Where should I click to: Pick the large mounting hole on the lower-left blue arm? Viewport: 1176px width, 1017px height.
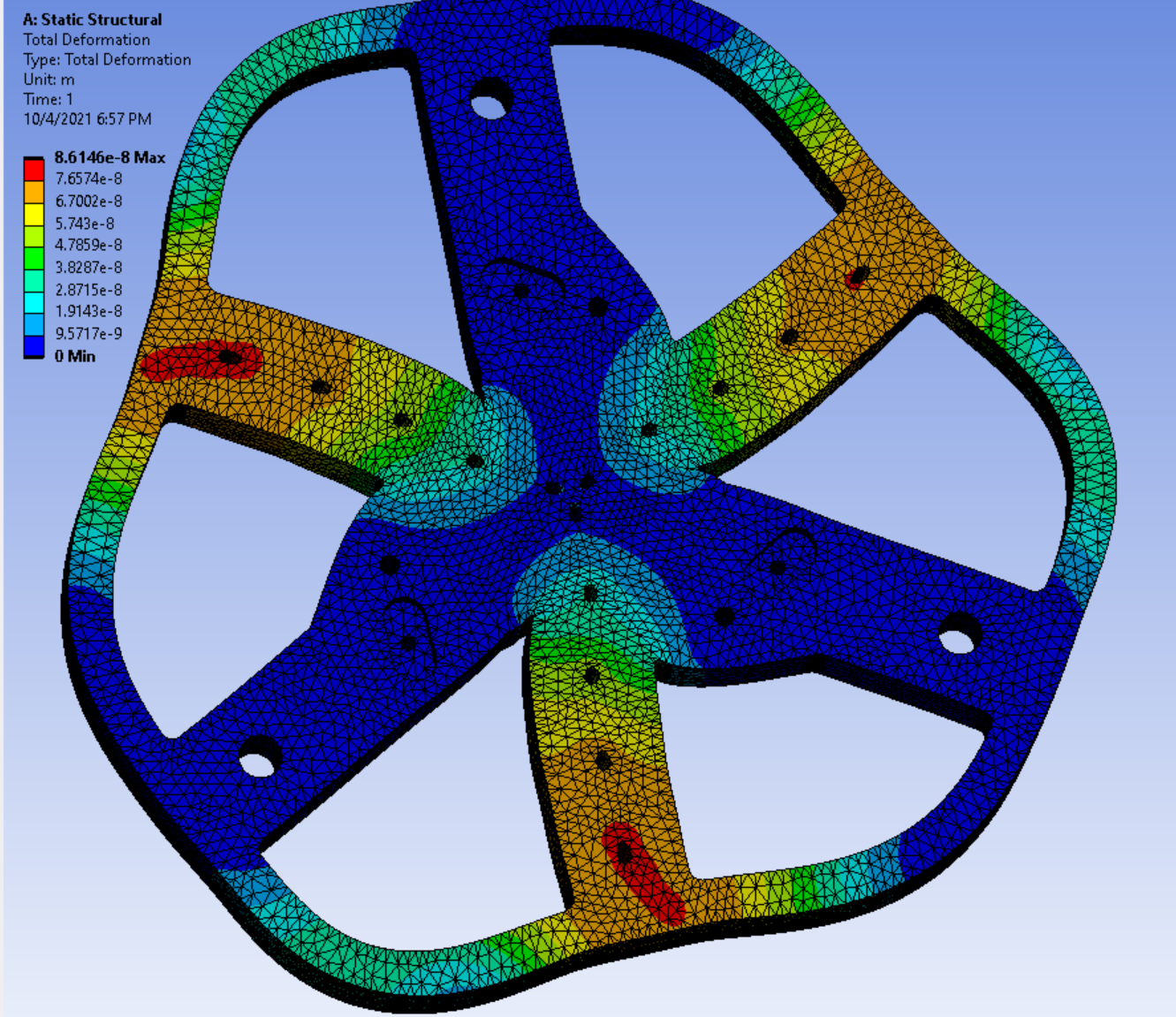260,757
